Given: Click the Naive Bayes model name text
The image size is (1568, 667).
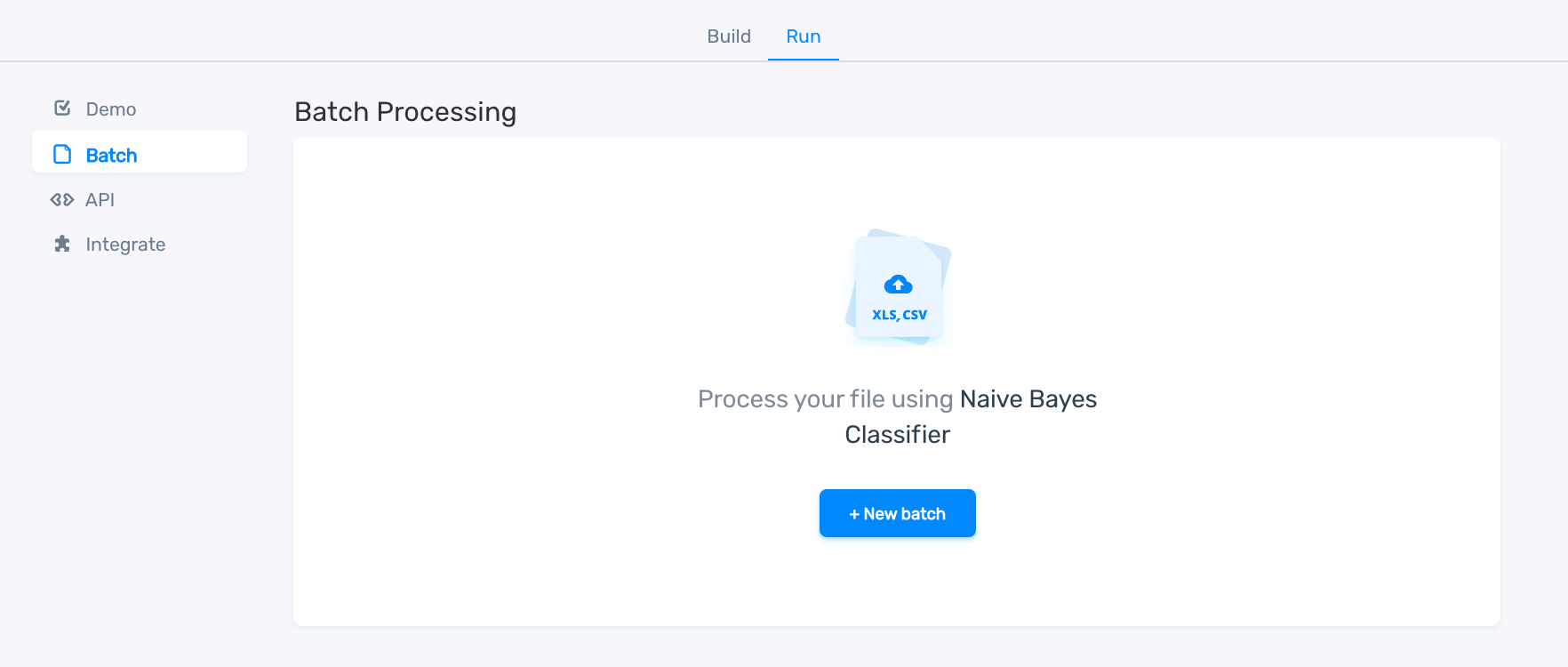Looking at the screenshot, I should tap(1028, 399).
